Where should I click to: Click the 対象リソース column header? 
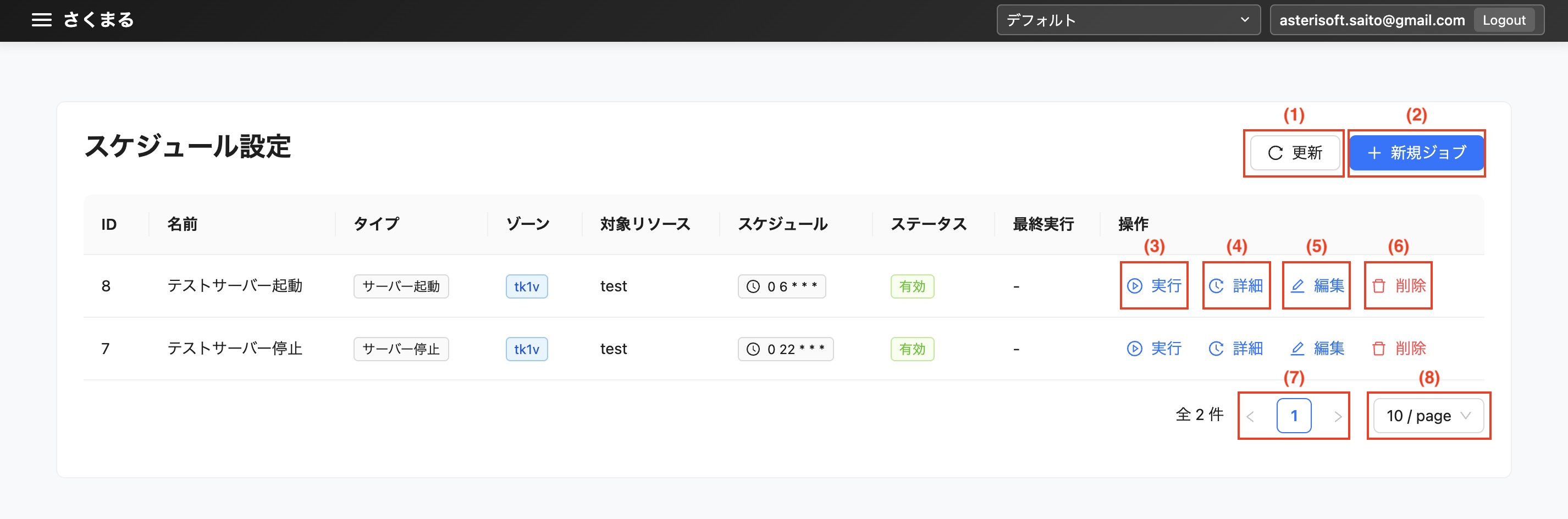point(645,224)
